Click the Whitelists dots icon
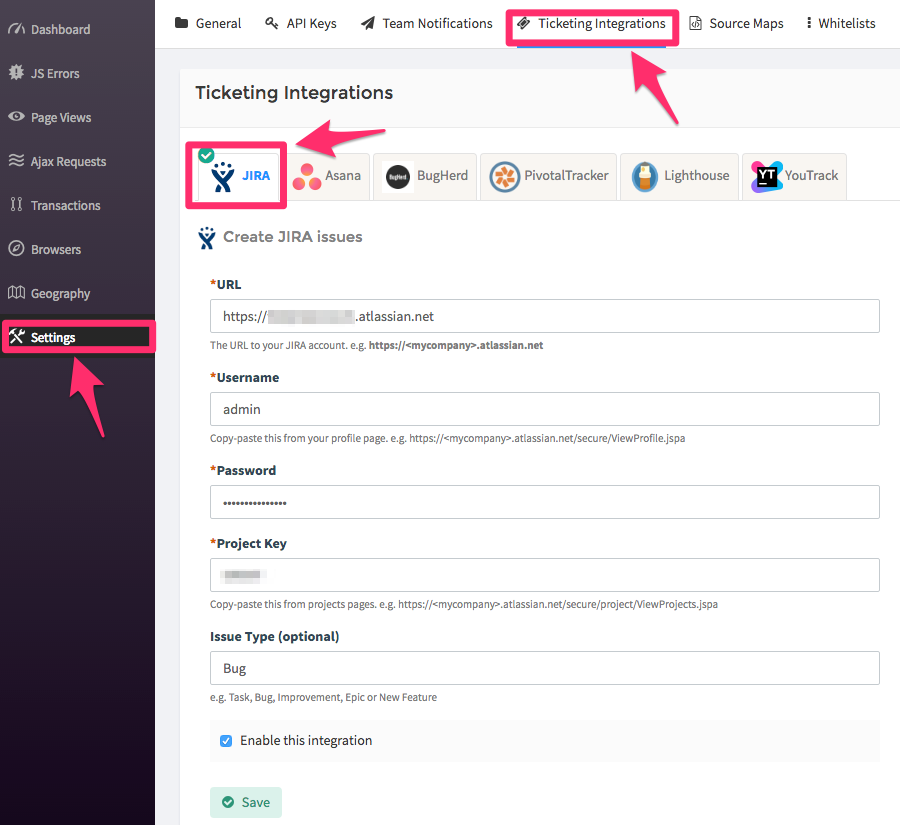 click(x=809, y=23)
